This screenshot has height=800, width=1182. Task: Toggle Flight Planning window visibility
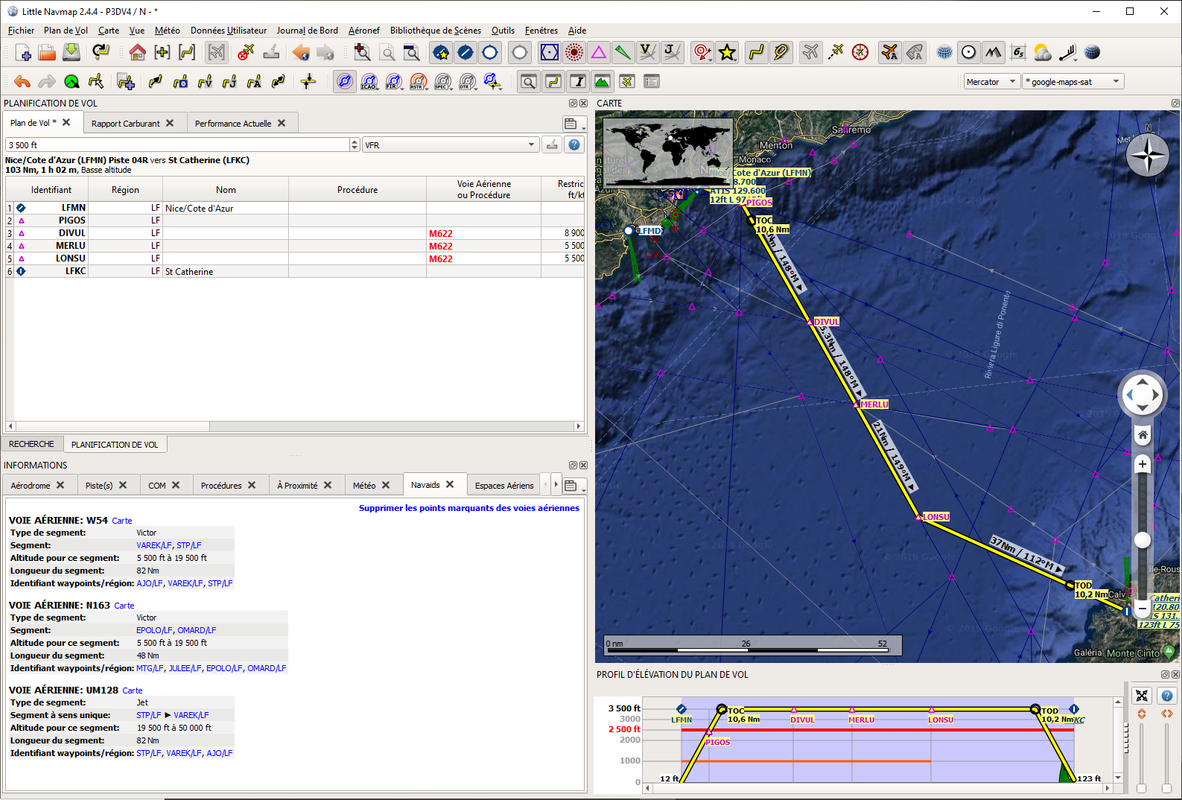point(553,81)
